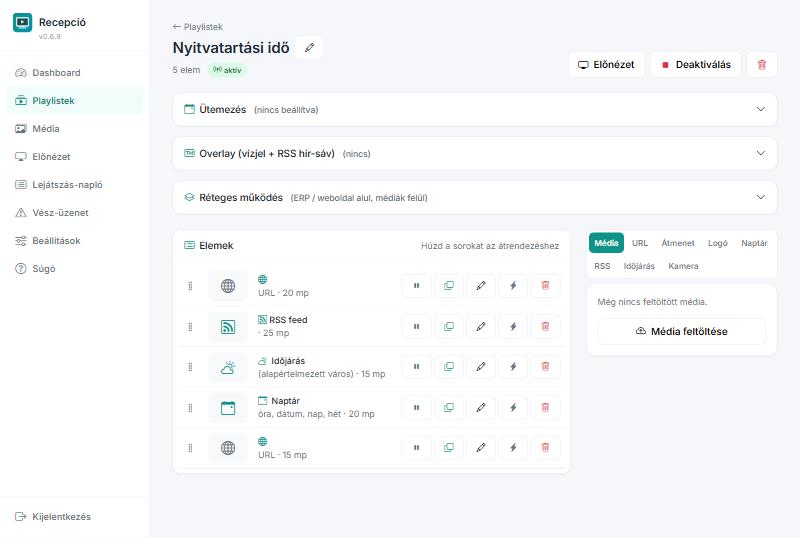Viewport: 800px width, 538px height.
Task: Switch to the Kamera tab
Action: coord(683,266)
